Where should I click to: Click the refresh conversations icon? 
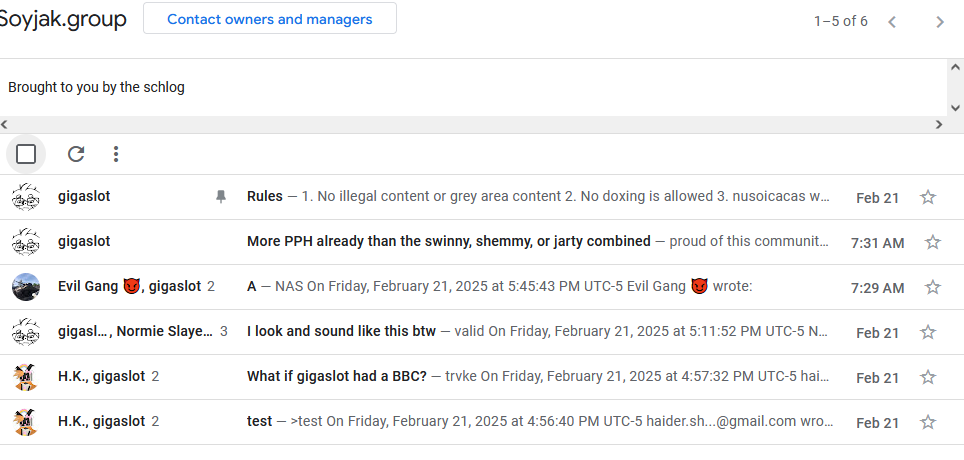[x=76, y=154]
